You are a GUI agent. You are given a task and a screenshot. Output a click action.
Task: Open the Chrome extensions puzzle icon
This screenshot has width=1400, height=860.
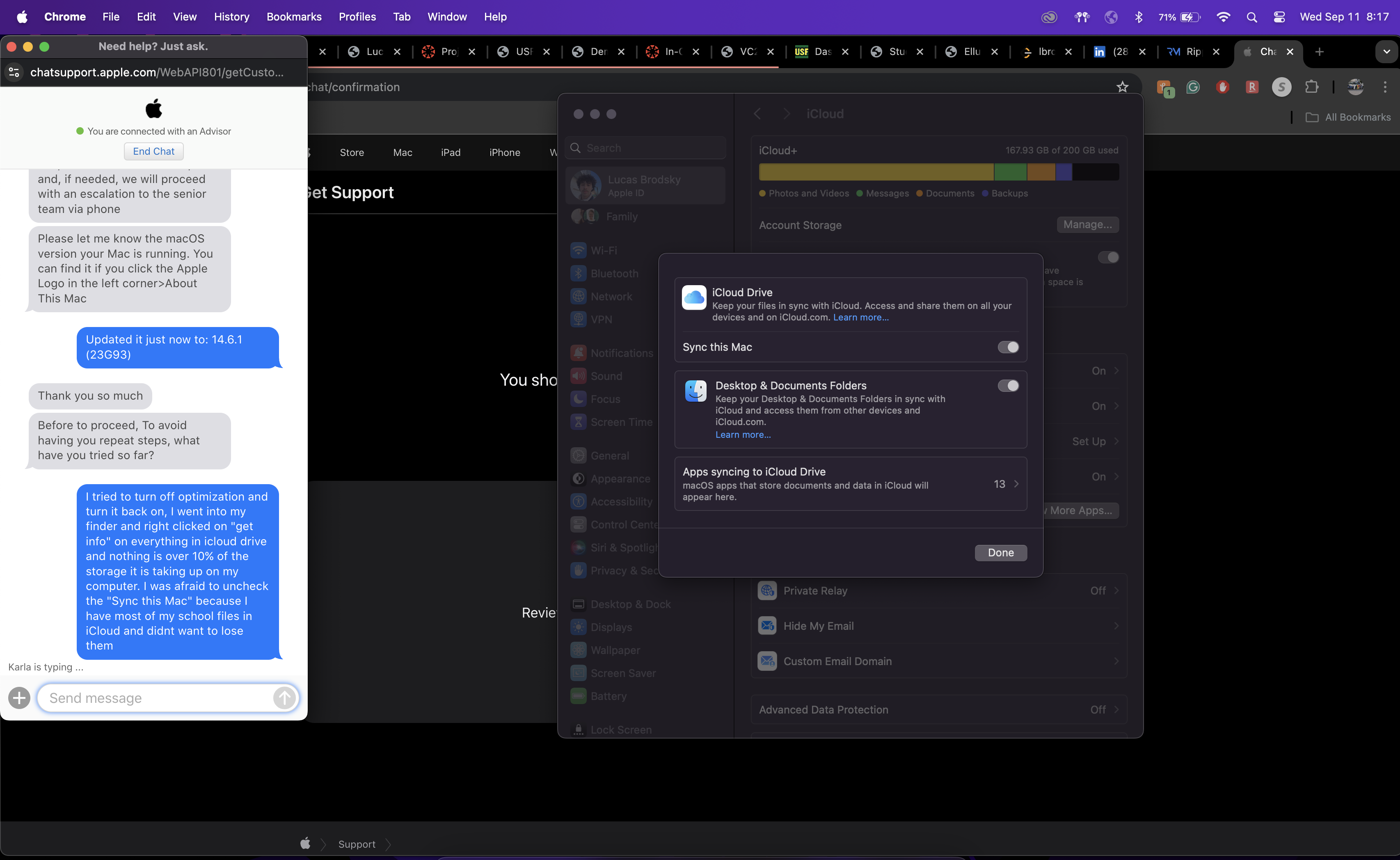point(1311,87)
